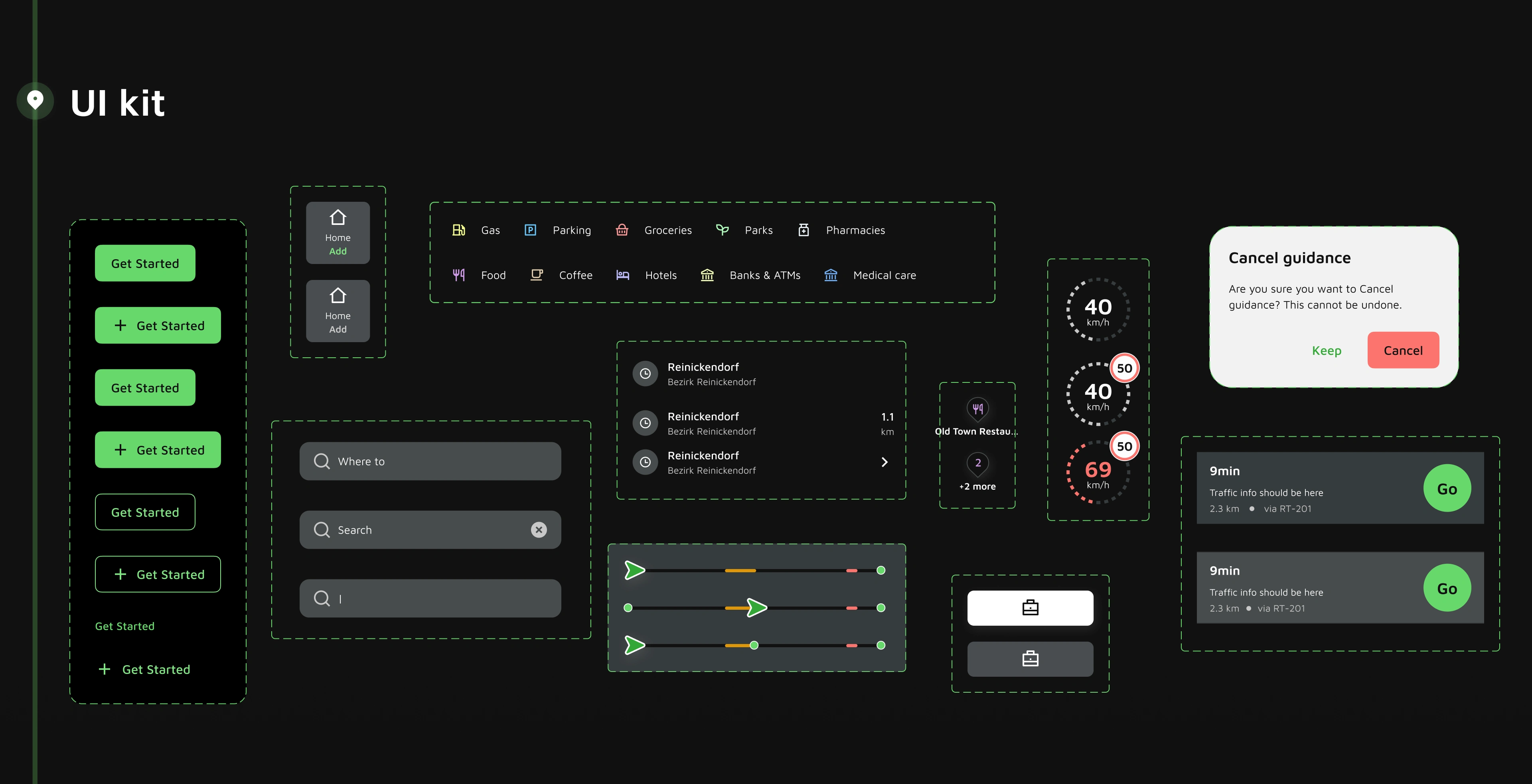1532x784 pixels.
Task: Click the Groceries basket icon
Action: [x=622, y=230]
